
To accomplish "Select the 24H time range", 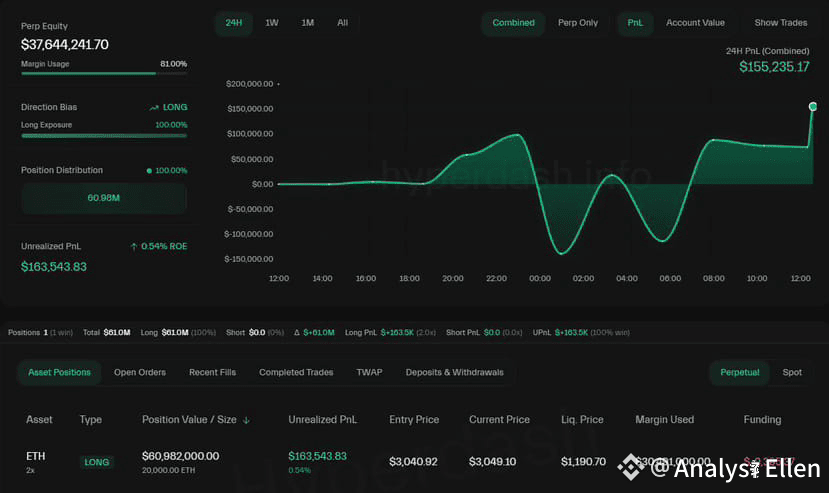I will click(234, 23).
